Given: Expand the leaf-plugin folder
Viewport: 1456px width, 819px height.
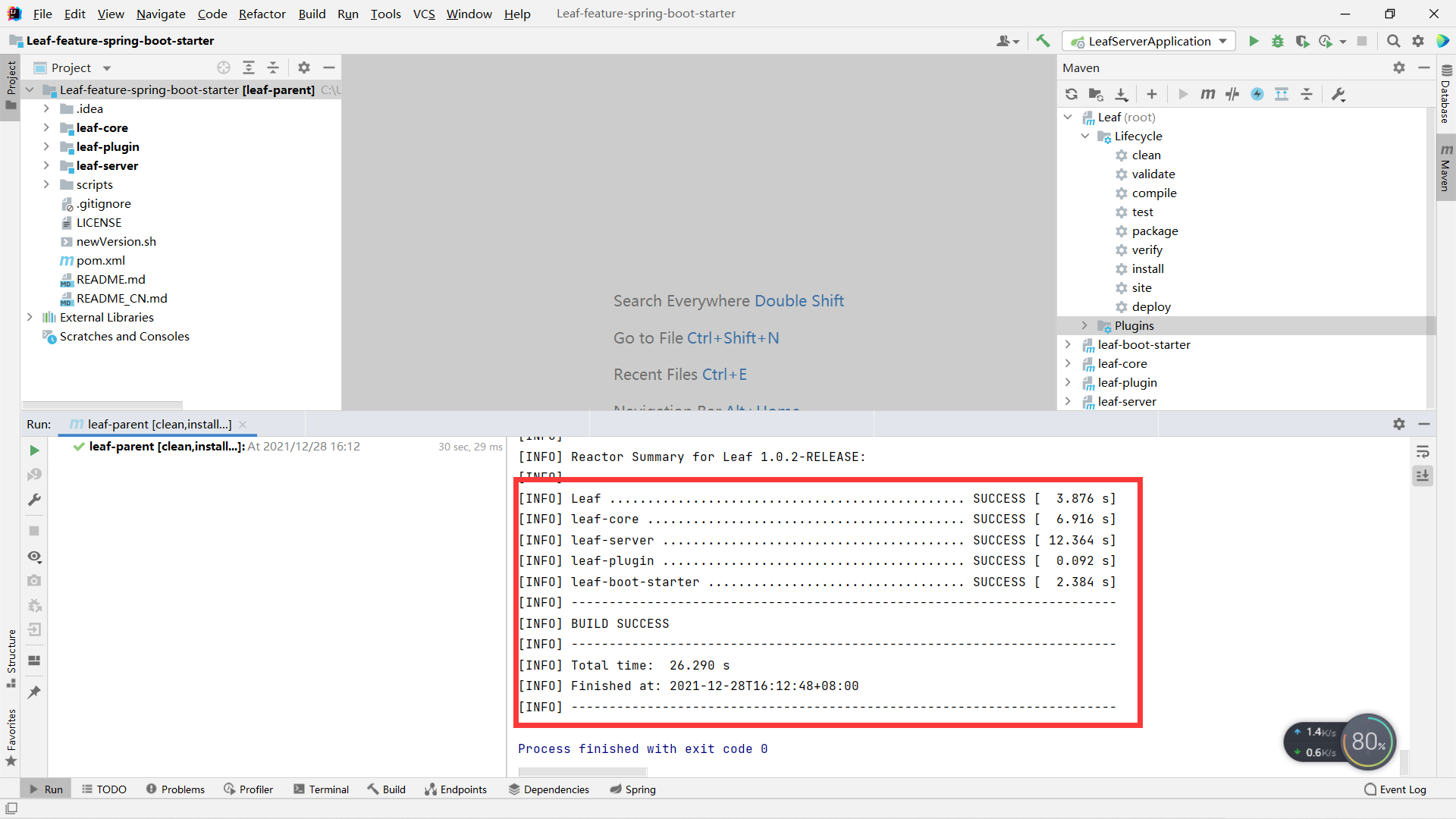Looking at the screenshot, I should click(46, 146).
